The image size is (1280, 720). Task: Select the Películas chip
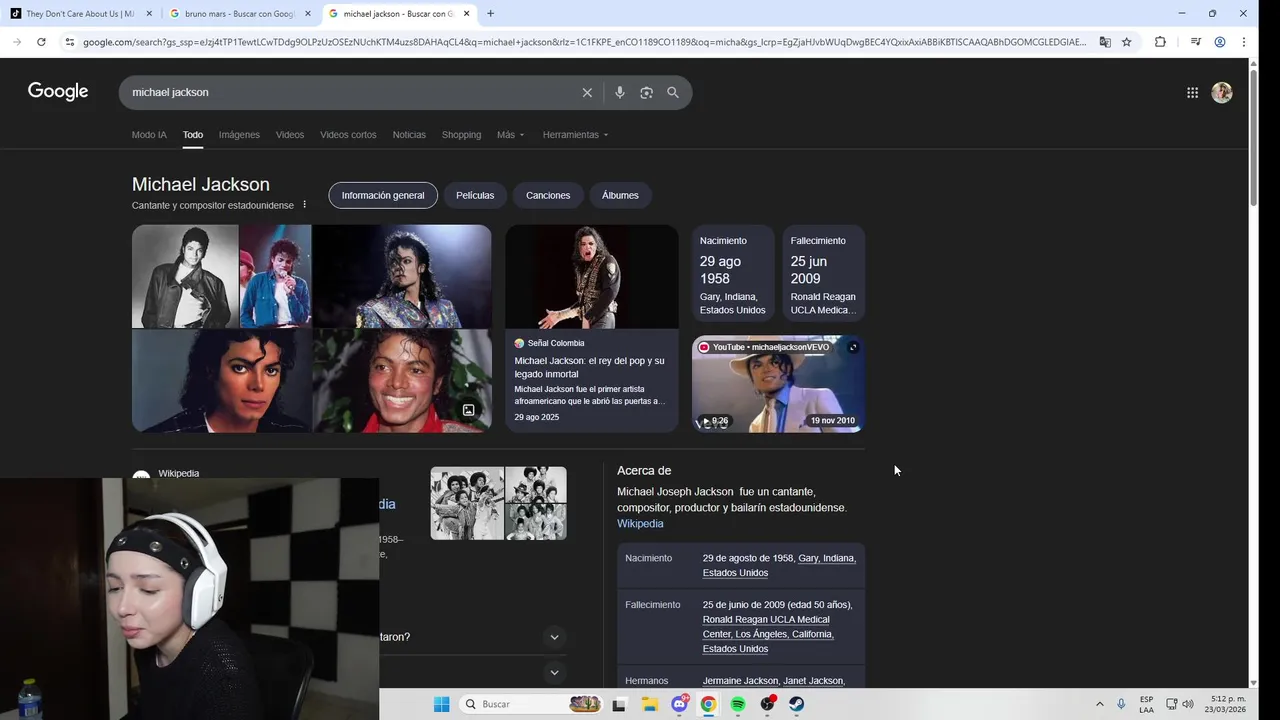pos(475,195)
